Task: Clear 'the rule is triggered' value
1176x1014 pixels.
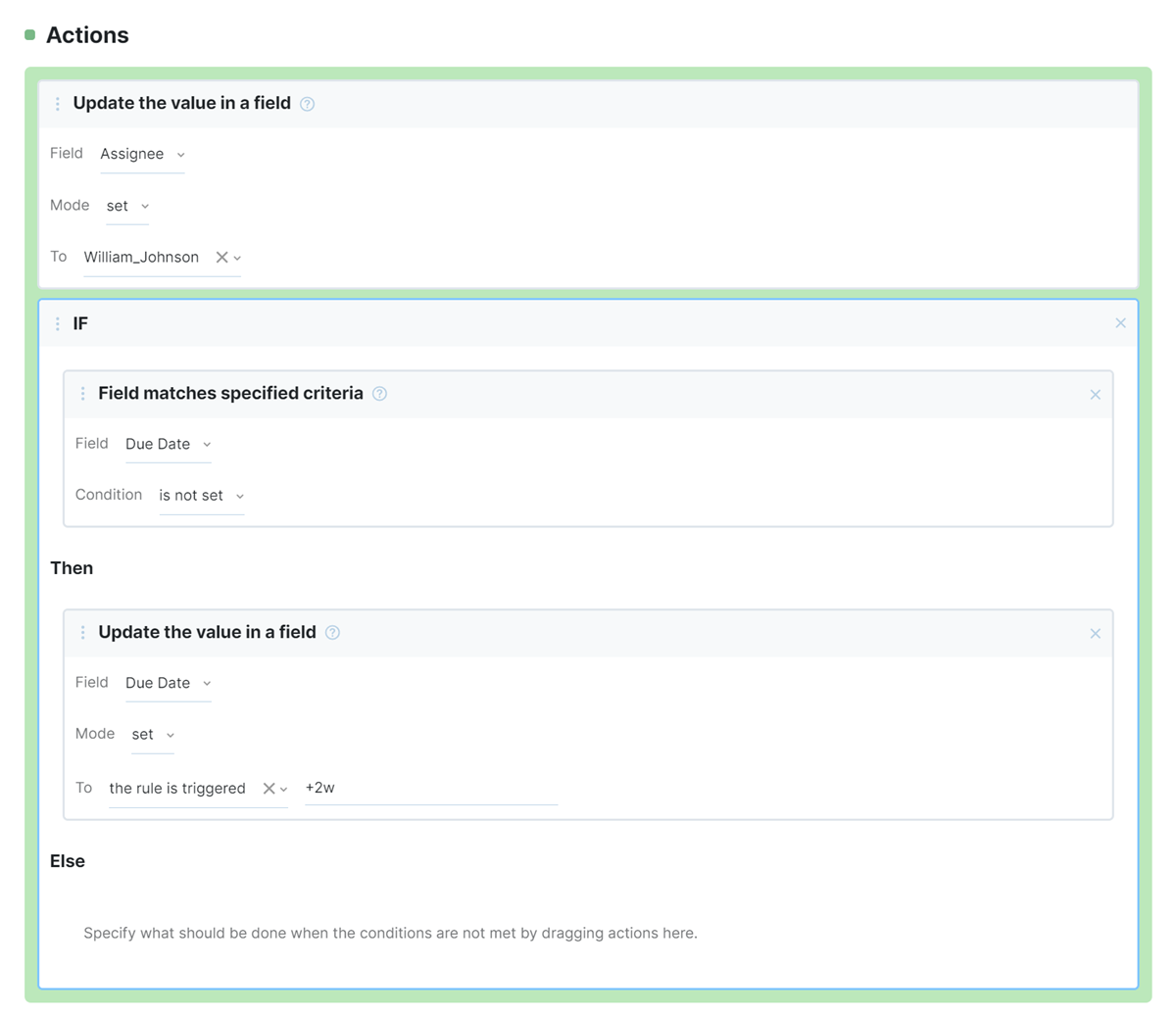Action: (269, 788)
